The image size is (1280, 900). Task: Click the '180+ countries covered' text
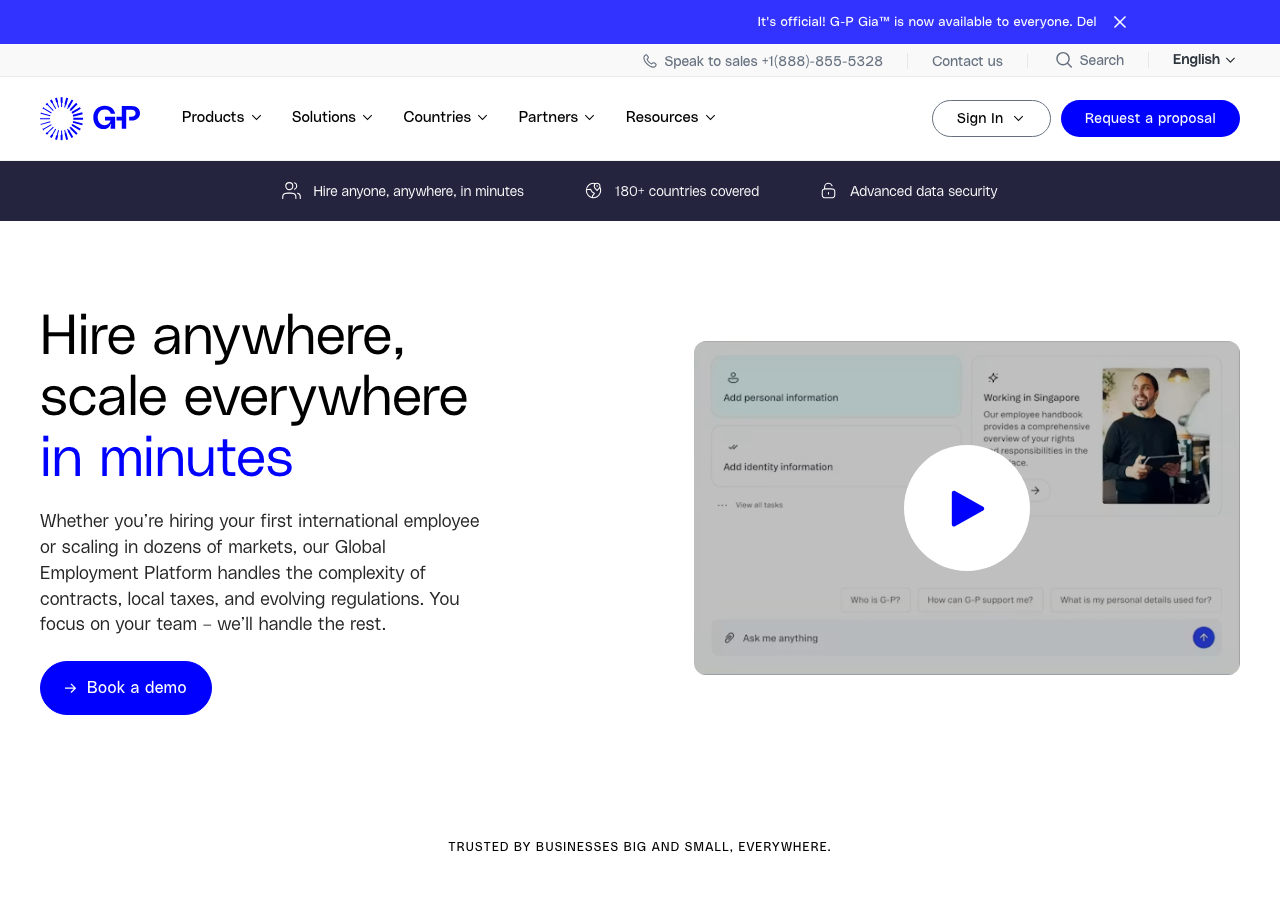point(687,191)
